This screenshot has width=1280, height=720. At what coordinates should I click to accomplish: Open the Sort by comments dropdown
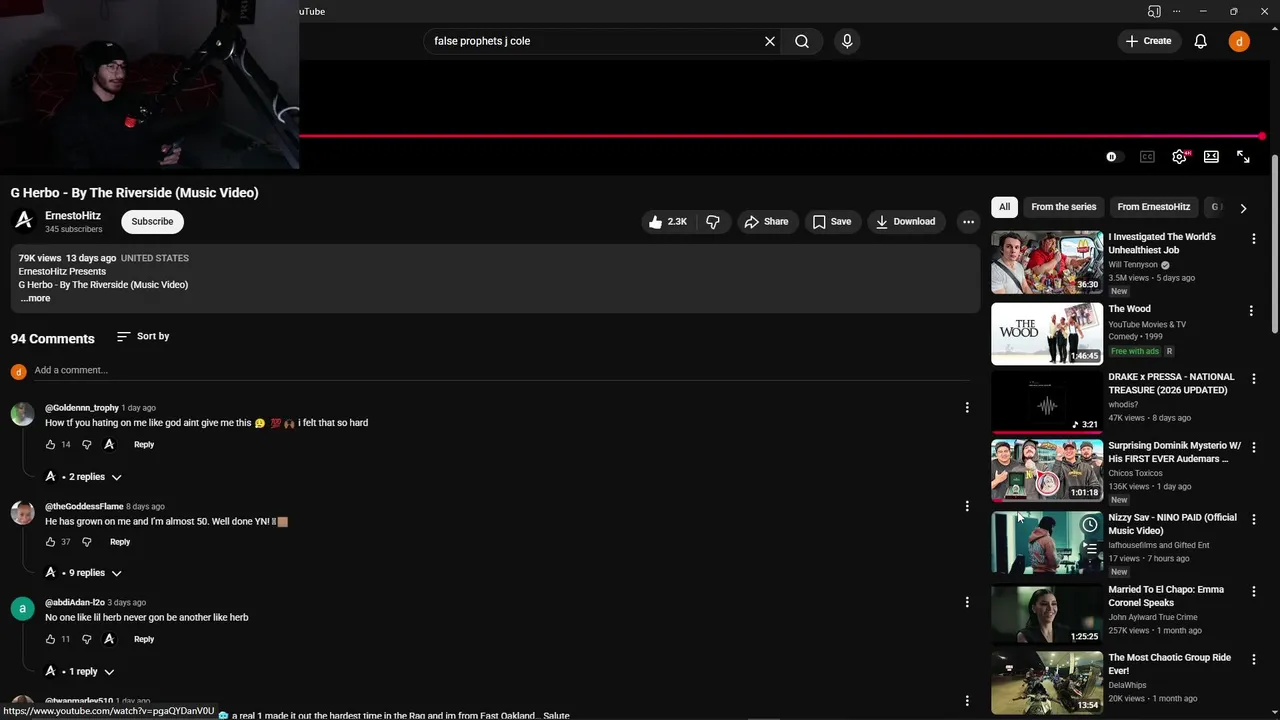143,336
